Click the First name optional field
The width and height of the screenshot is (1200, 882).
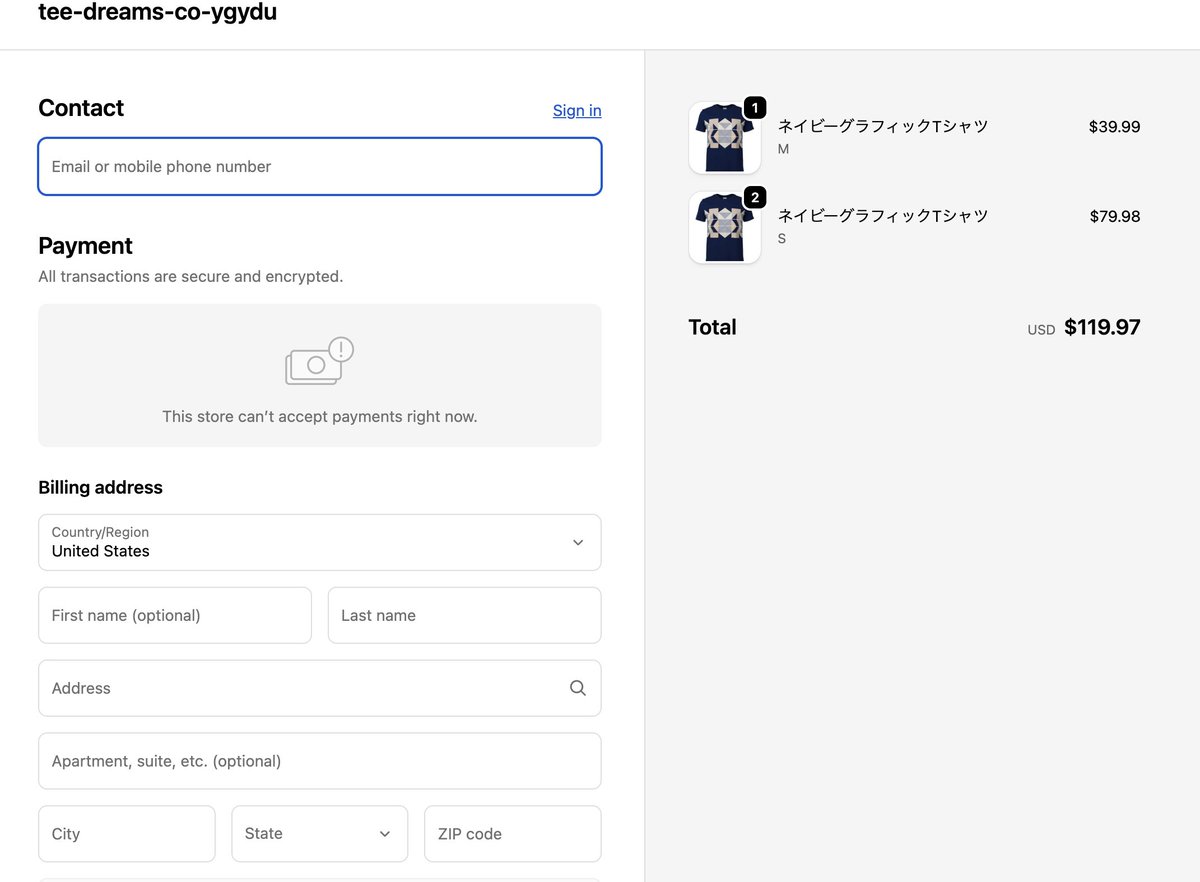pos(174,615)
